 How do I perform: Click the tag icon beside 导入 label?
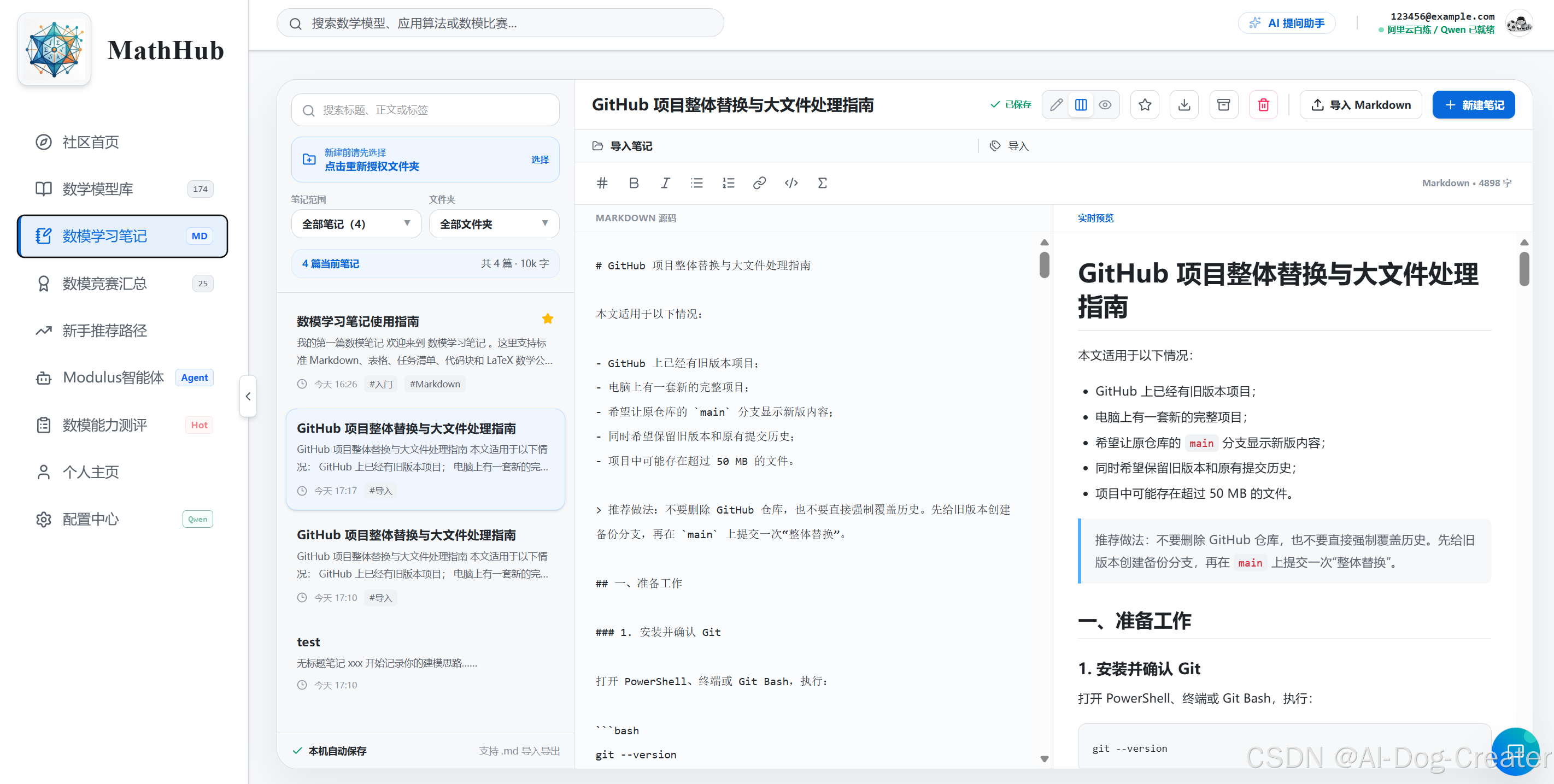point(995,146)
